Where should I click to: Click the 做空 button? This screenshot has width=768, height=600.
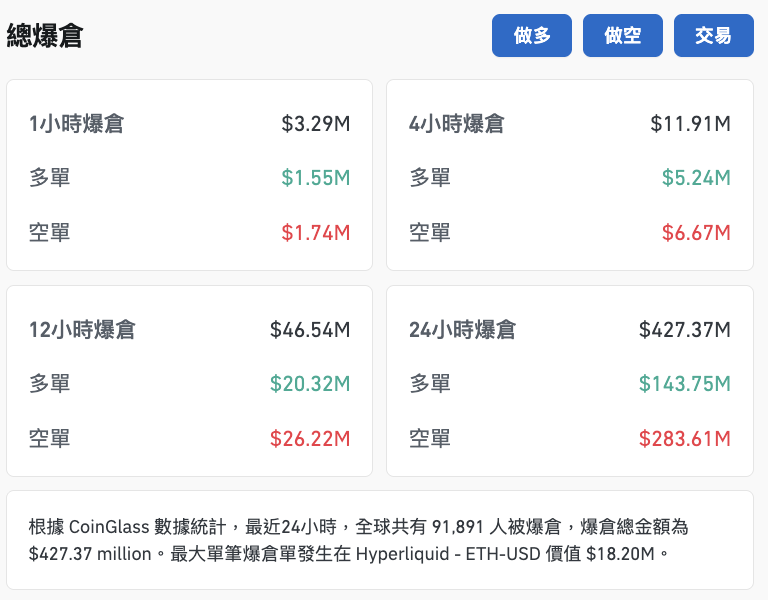pyautogui.click(x=623, y=35)
